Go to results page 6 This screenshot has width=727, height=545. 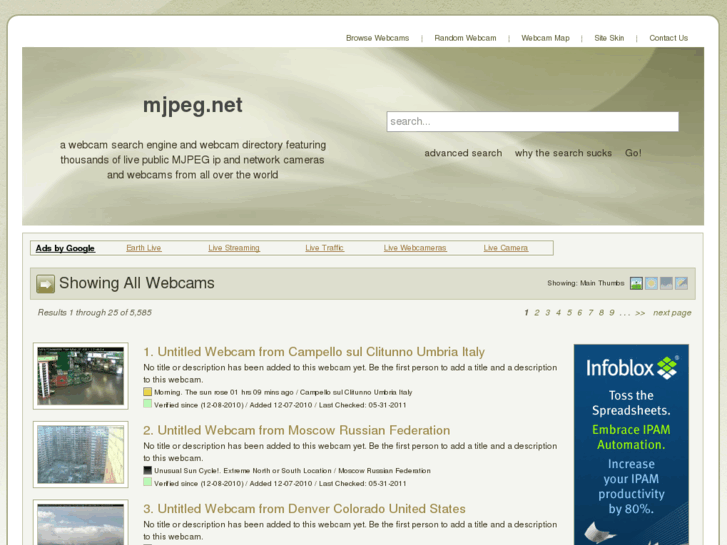click(580, 313)
